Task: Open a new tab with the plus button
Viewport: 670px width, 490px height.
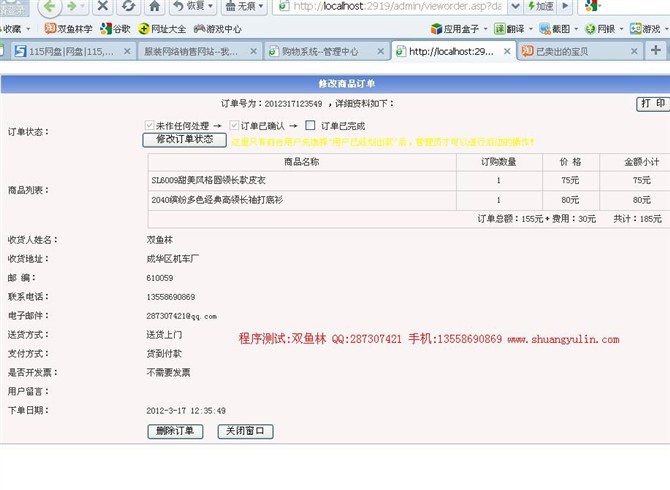Action: pyautogui.click(x=655, y=50)
